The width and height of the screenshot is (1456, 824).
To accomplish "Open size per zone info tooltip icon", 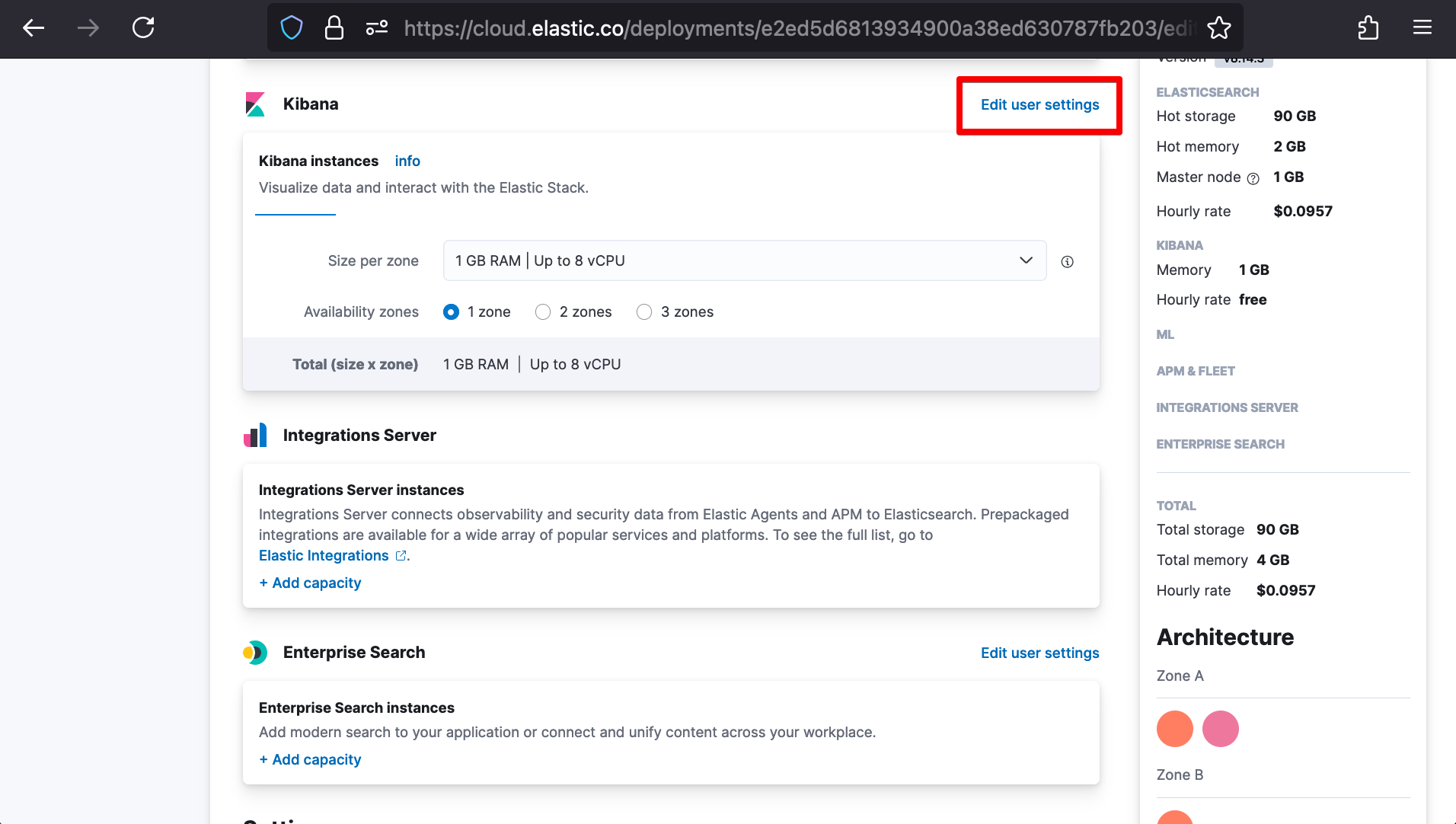I will tap(1068, 261).
